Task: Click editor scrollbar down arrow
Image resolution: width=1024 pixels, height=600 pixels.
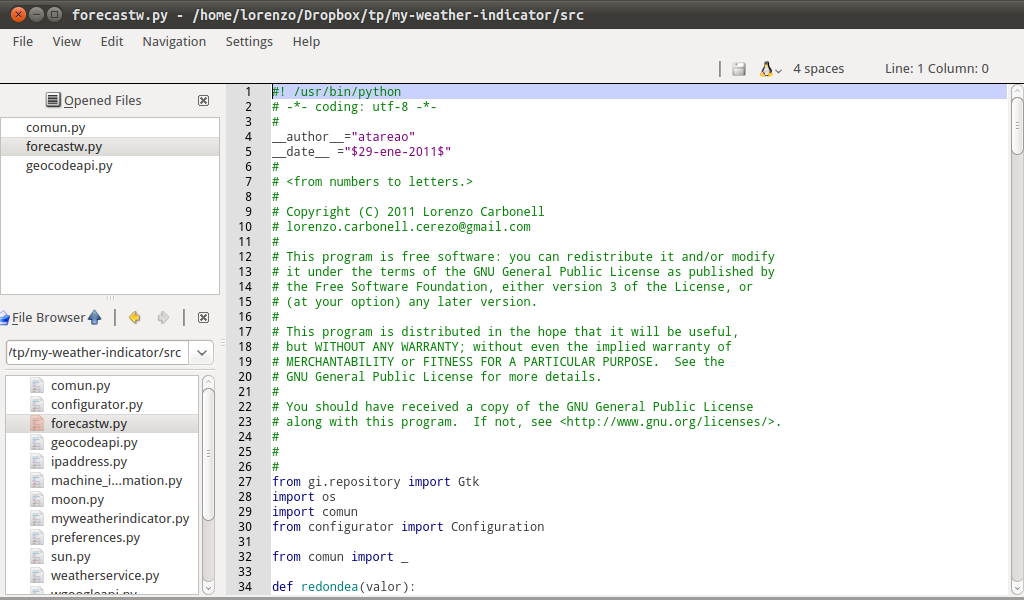Action: tap(1017, 588)
